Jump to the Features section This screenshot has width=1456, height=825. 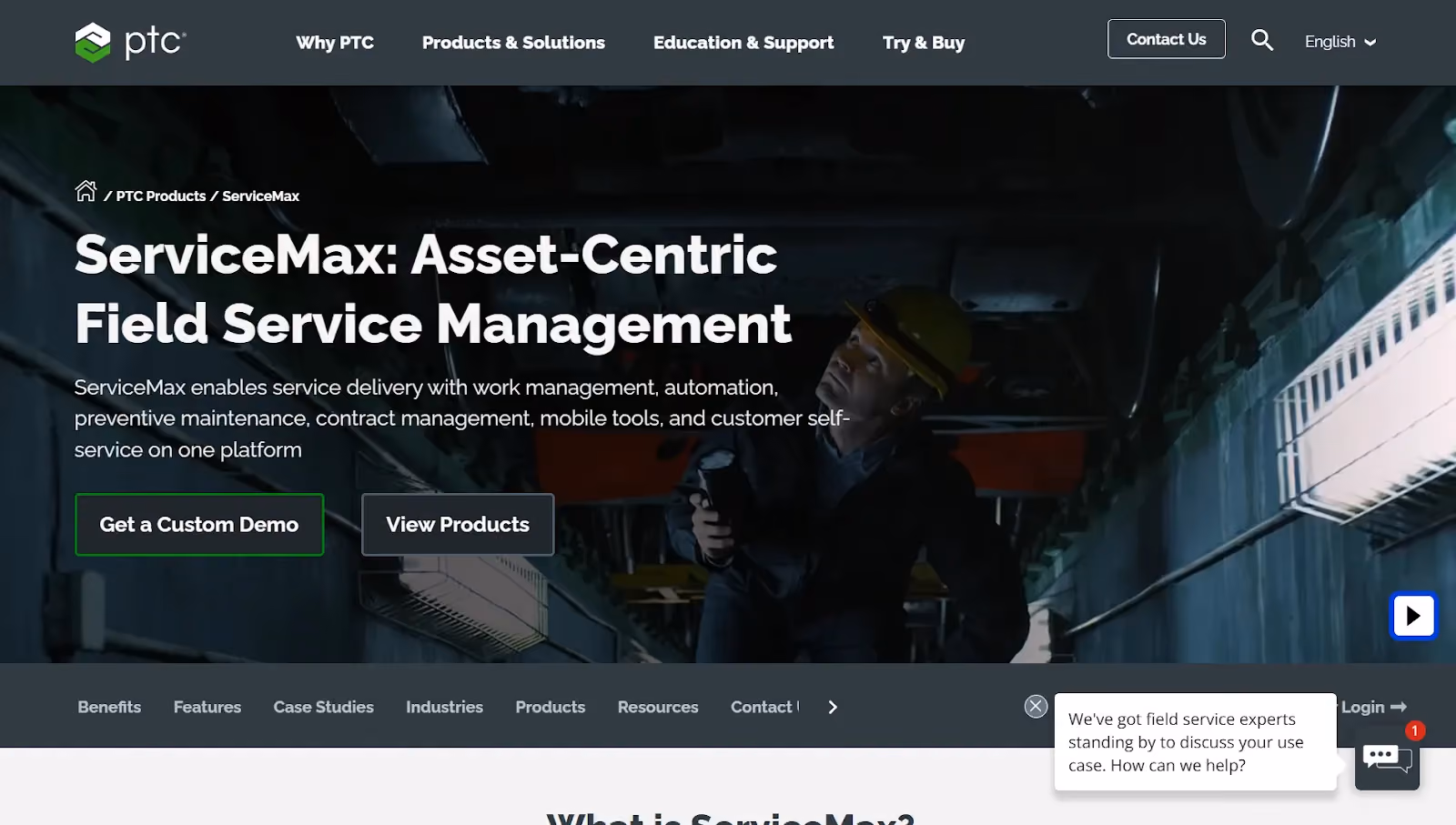207,707
